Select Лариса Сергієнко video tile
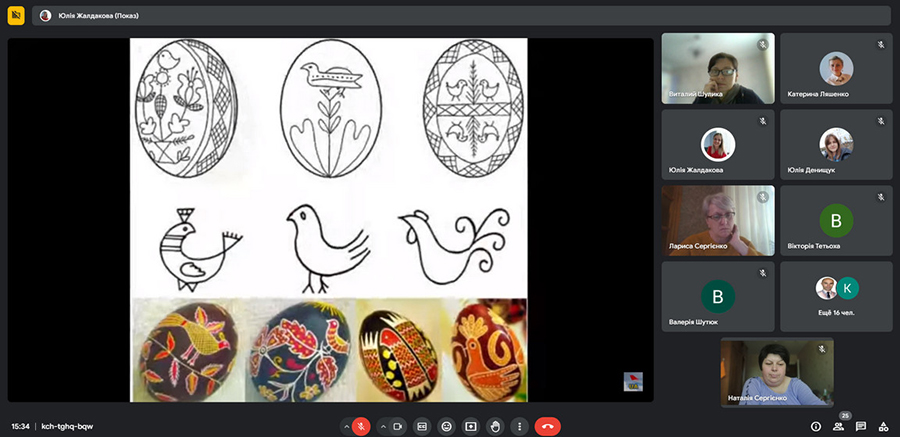900x437 pixels. pyautogui.click(x=718, y=221)
